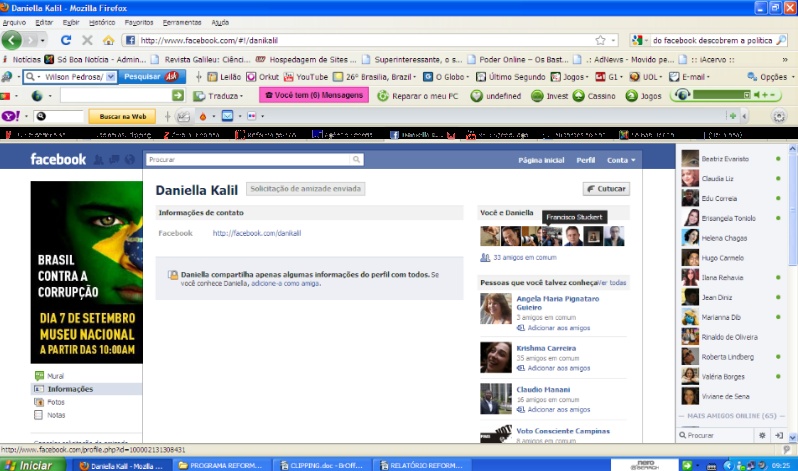Open Facebook messages icon
This screenshot has width=798, height=471.
coord(115,160)
